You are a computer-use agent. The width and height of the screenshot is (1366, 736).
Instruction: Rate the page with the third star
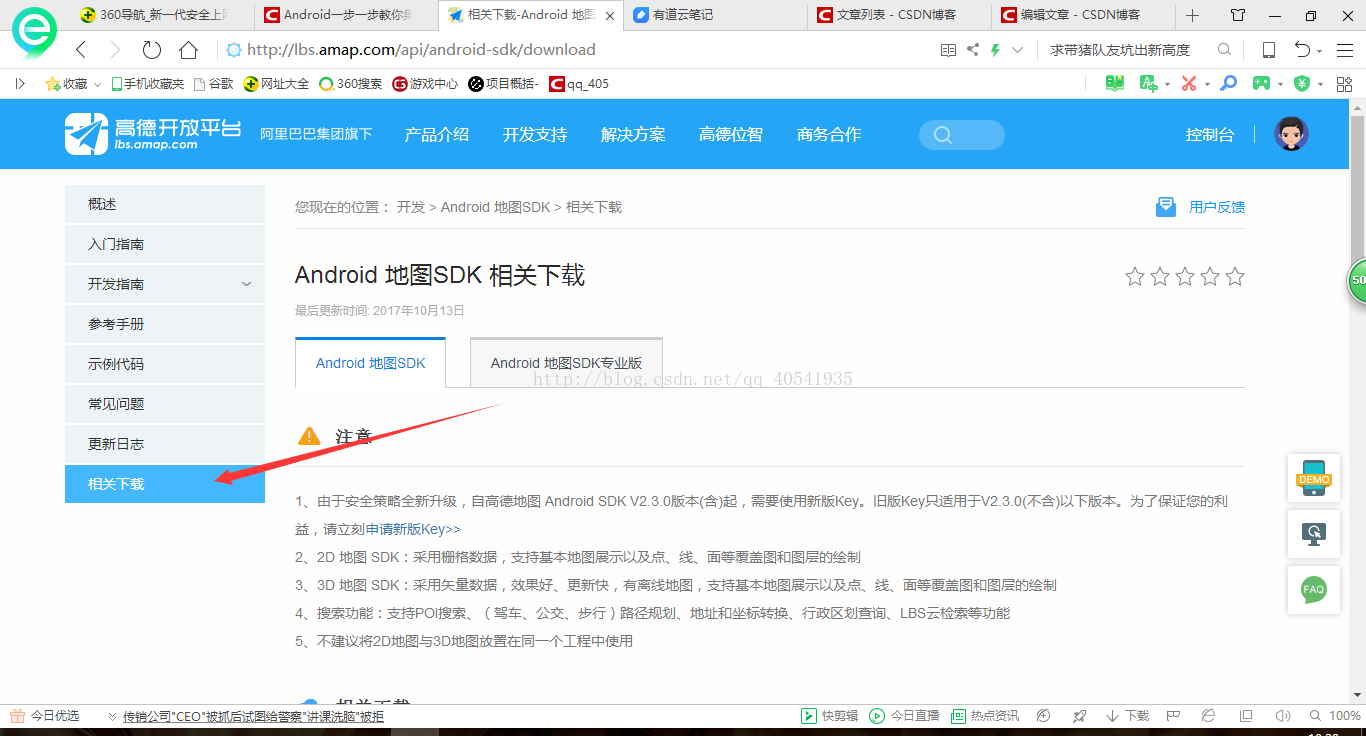click(1185, 276)
